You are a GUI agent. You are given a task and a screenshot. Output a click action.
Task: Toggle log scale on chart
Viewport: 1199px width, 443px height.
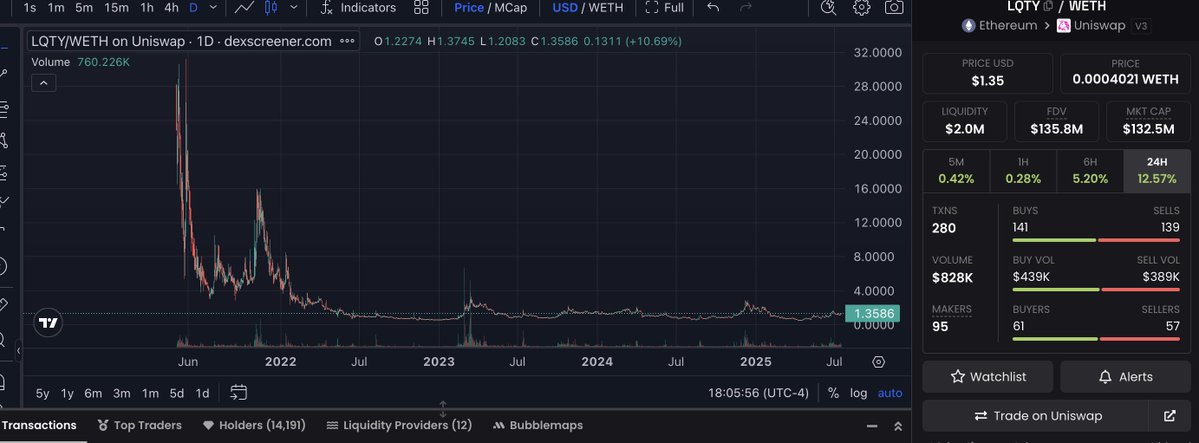[x=859, y=393]
